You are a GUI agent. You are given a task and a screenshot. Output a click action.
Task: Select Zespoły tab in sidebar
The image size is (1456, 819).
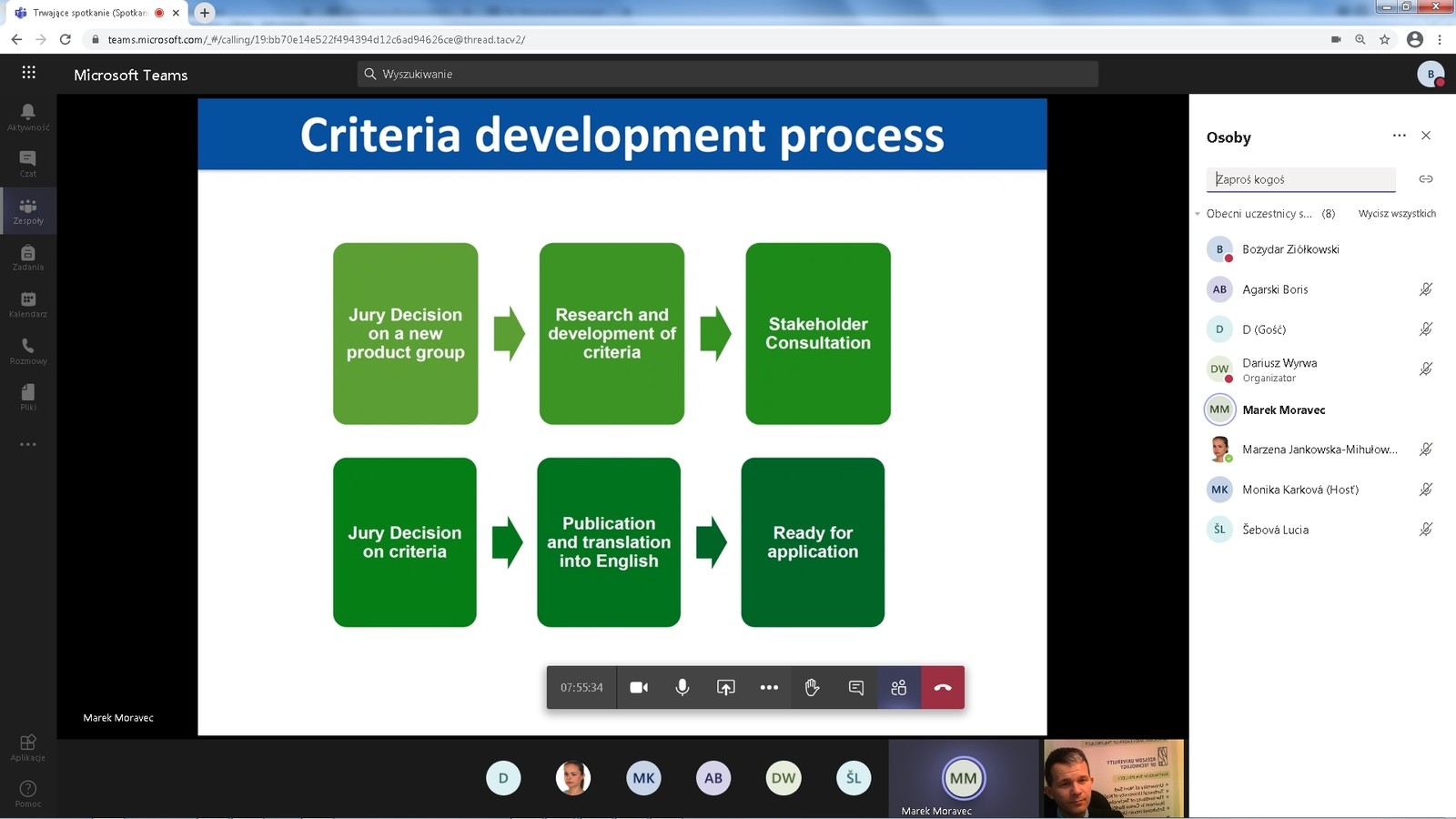click(x=28, y=211)
